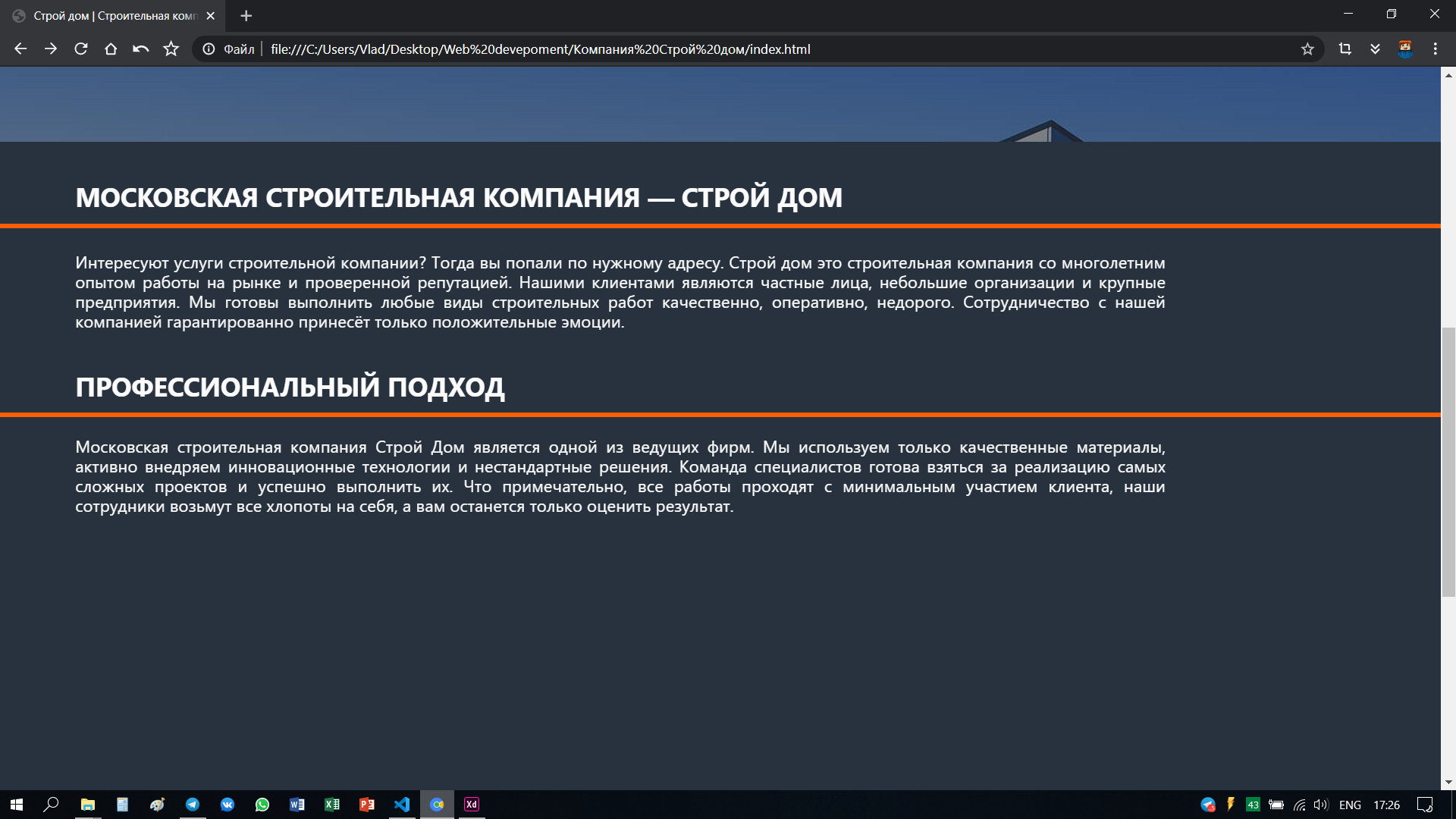The image size is (1456, 819).
Task: Click the star icon beside the undo arrow
Action: [171, 49]
